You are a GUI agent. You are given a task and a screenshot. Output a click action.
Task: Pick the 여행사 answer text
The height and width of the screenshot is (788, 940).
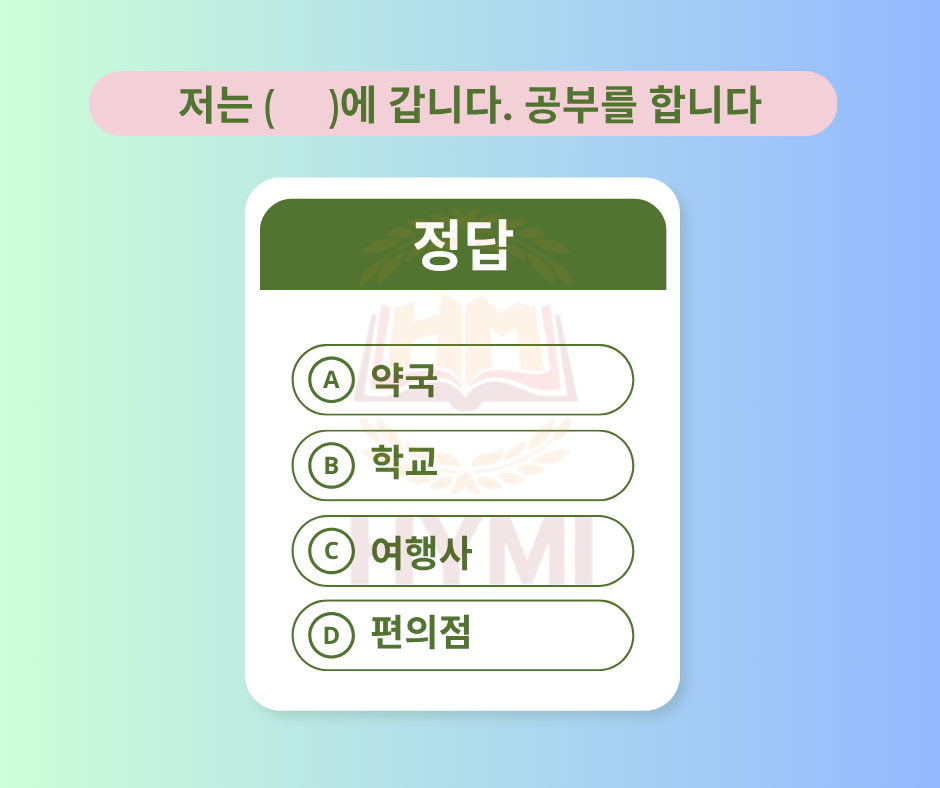421,551
